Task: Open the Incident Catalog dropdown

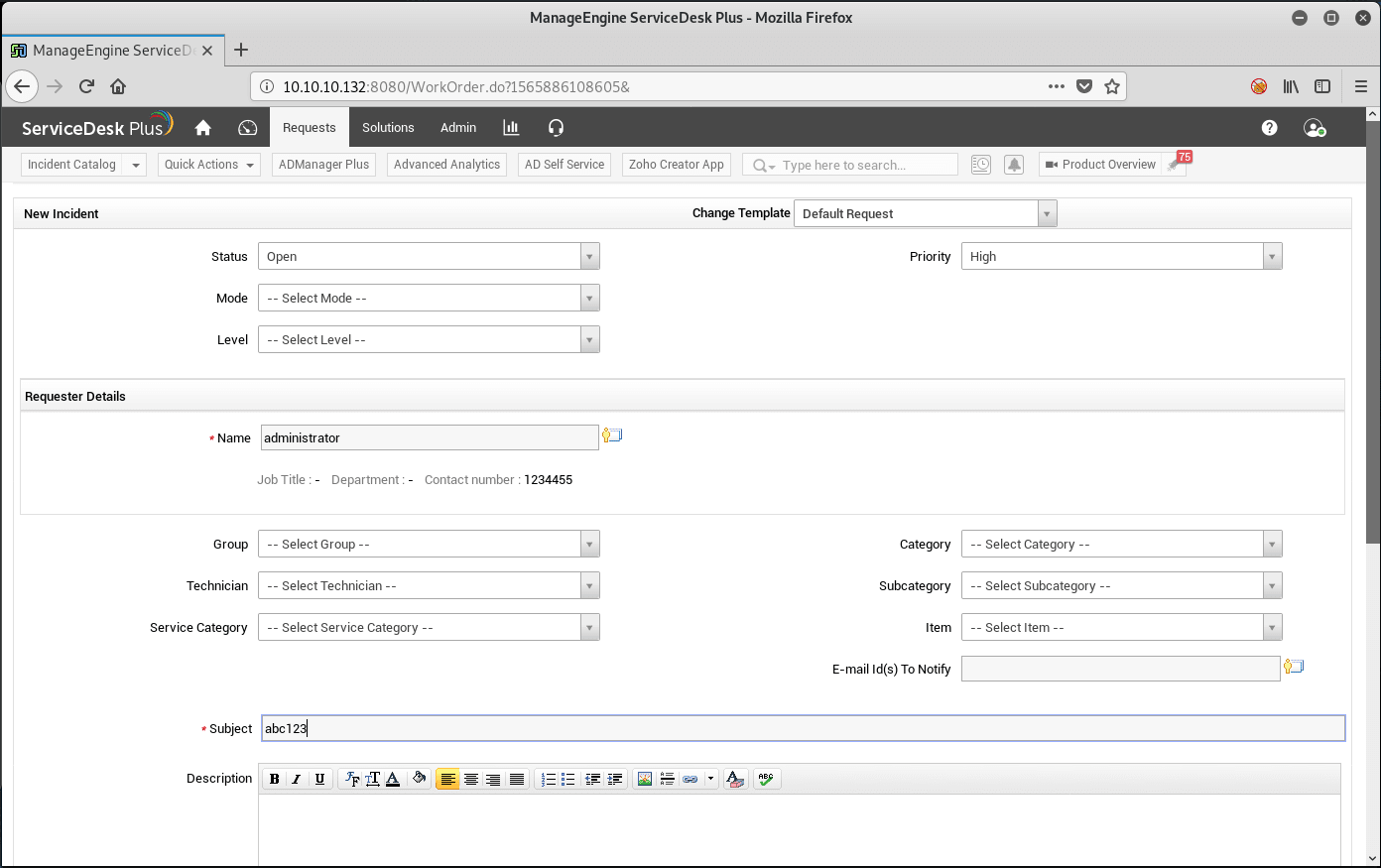Action: pyautogui.click(x=83, y=165)
